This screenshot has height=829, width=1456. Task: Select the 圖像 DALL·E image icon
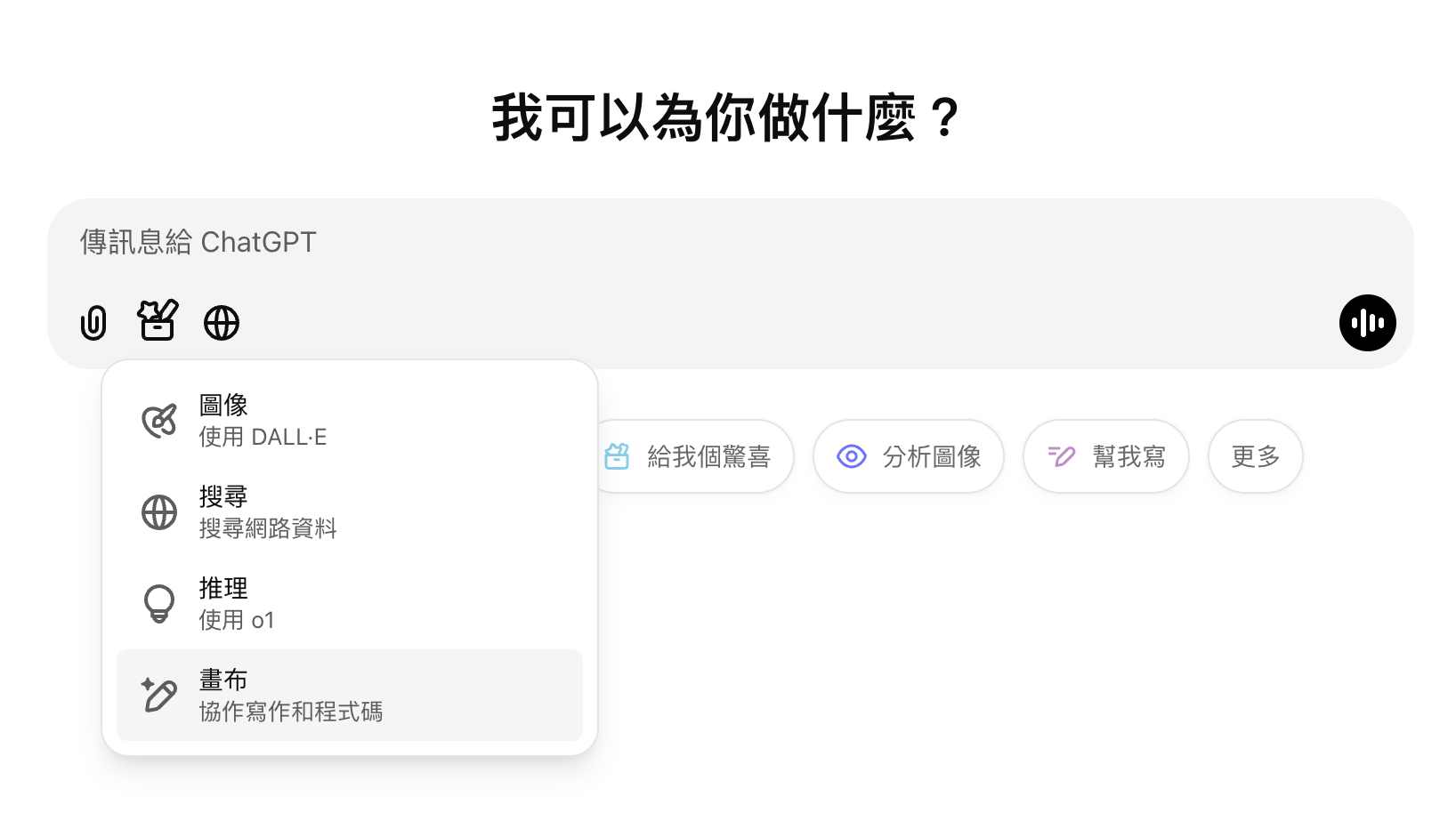(158, 418)
